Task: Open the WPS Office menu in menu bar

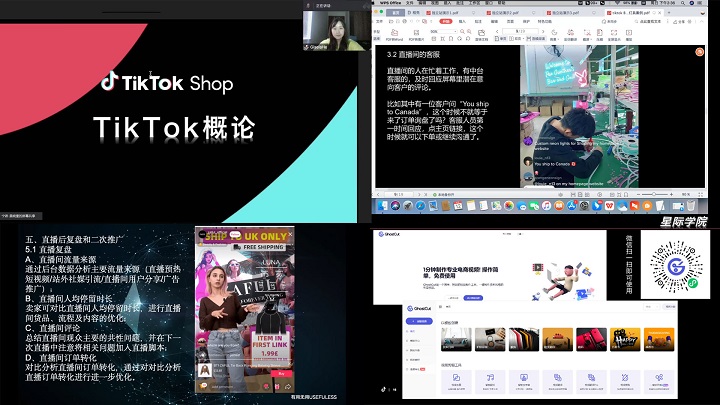Action: point(391,3)
